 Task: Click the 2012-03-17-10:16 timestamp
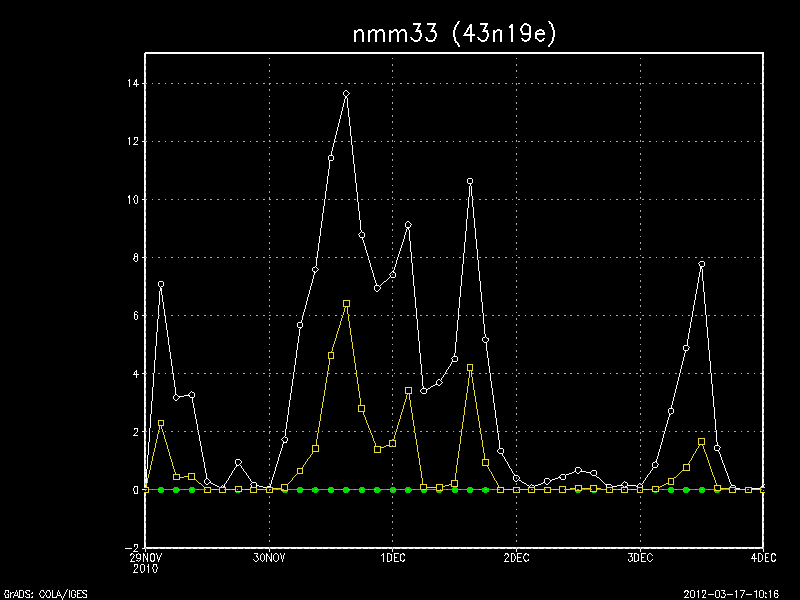731,594
